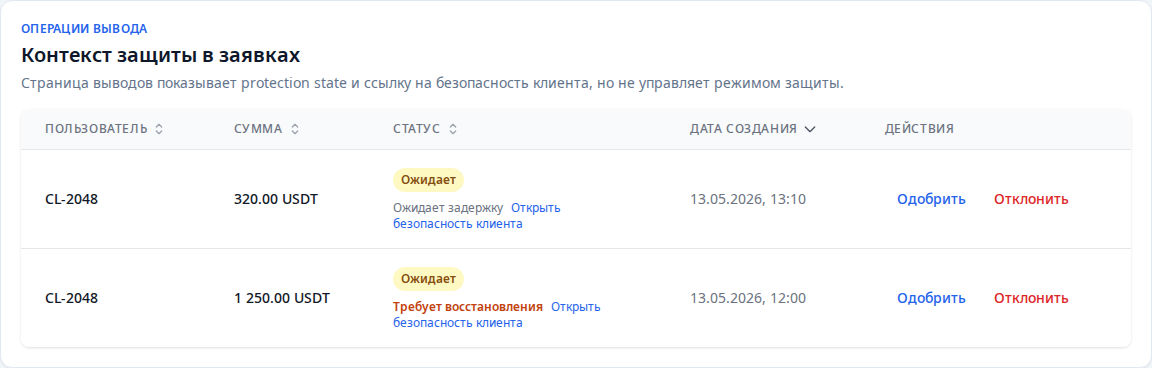This screenshot has height=368, width=1152.
Task: Click Ожидает badge in 320.00 USDT row
Action: click(x=428, y=180)
